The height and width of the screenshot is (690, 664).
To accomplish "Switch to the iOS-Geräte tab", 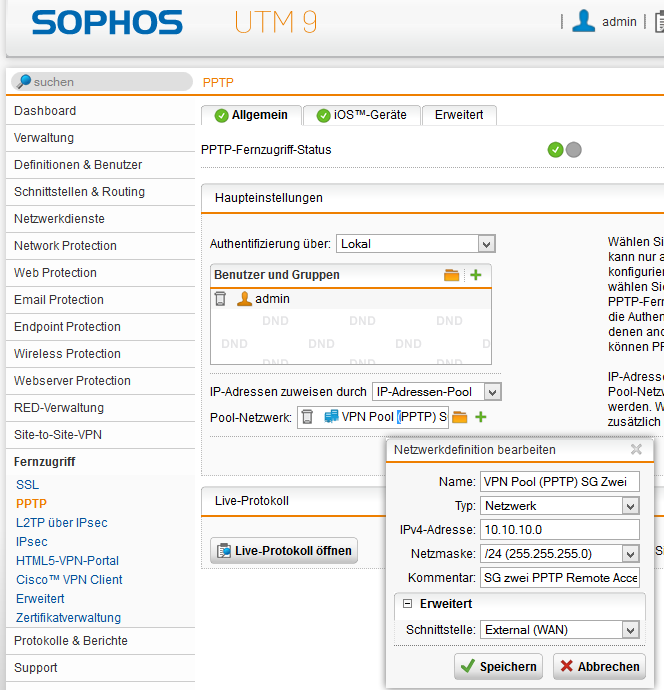I will pyautogui.click(x=361, y=115).
